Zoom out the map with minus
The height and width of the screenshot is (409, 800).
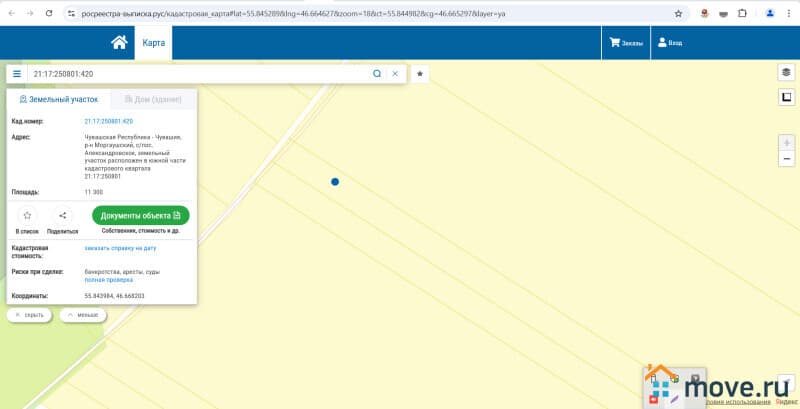786,160
